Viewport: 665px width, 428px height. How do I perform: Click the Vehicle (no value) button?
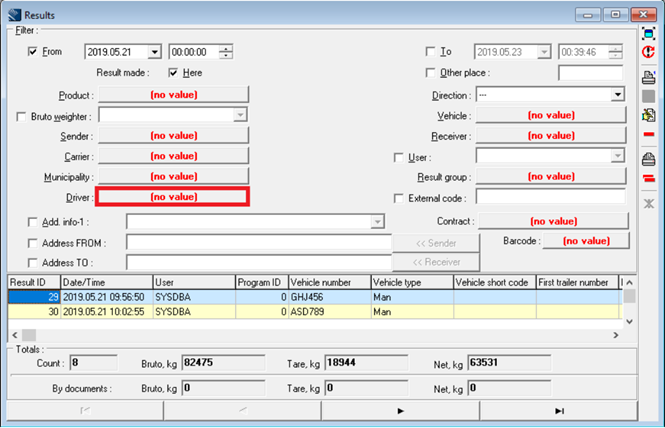(551, 115)
